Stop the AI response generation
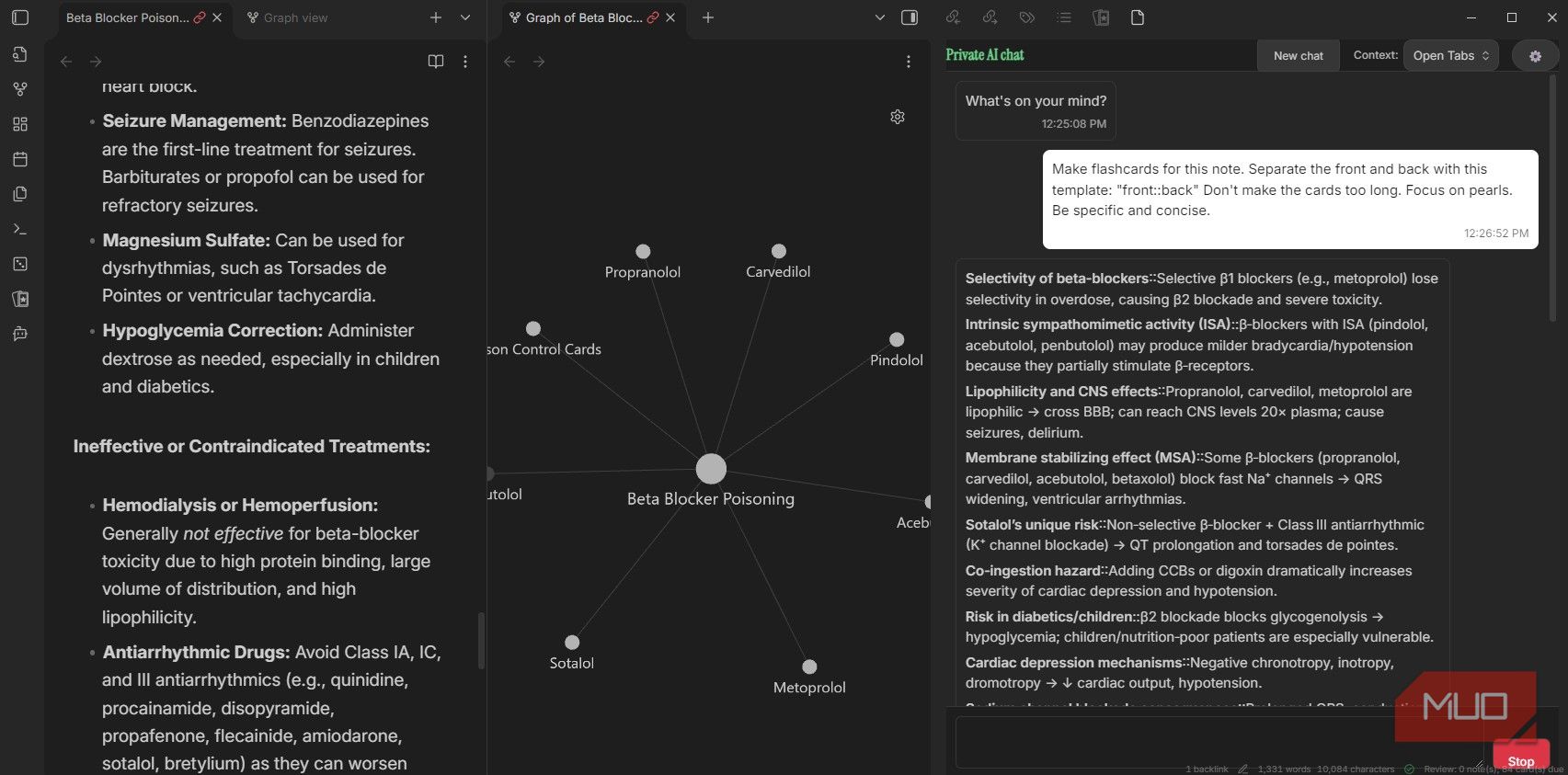1568x775 pixels. (x=1521, y=756)
